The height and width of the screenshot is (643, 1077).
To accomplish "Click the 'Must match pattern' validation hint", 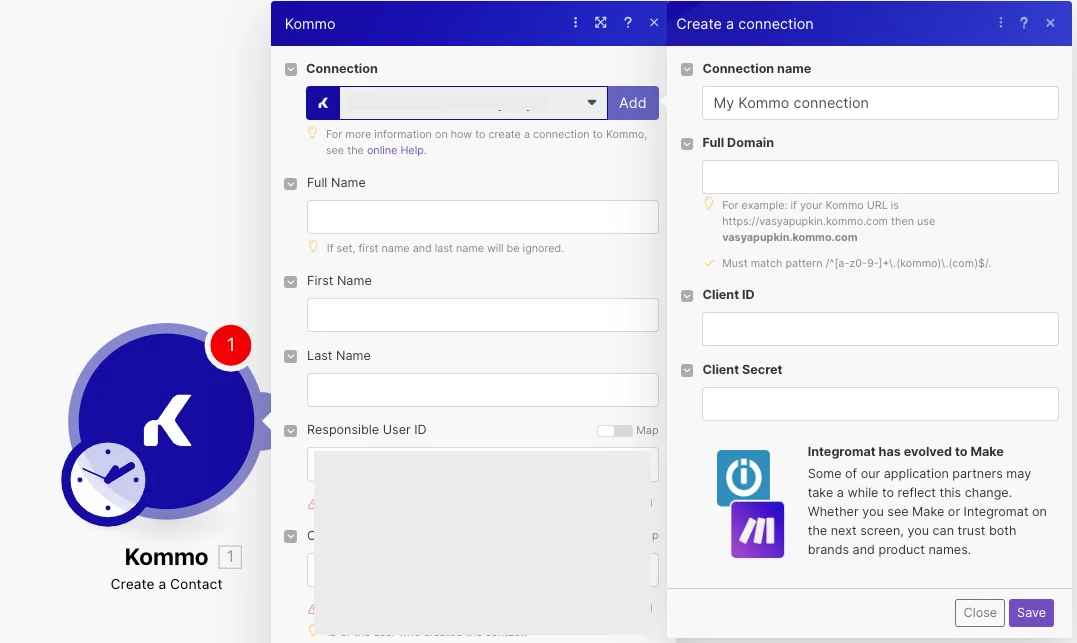I will [x=856, y=263].
